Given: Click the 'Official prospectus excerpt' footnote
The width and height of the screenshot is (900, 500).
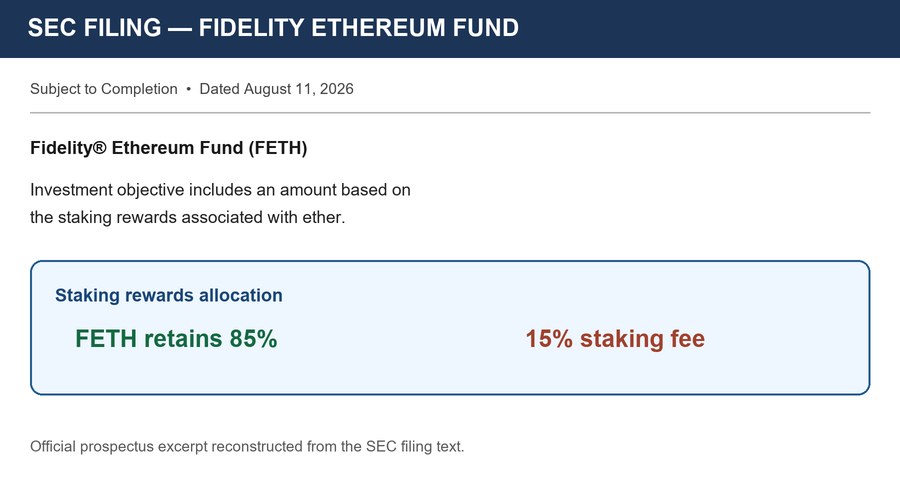Looking at the screenshot, I should 247,447.
